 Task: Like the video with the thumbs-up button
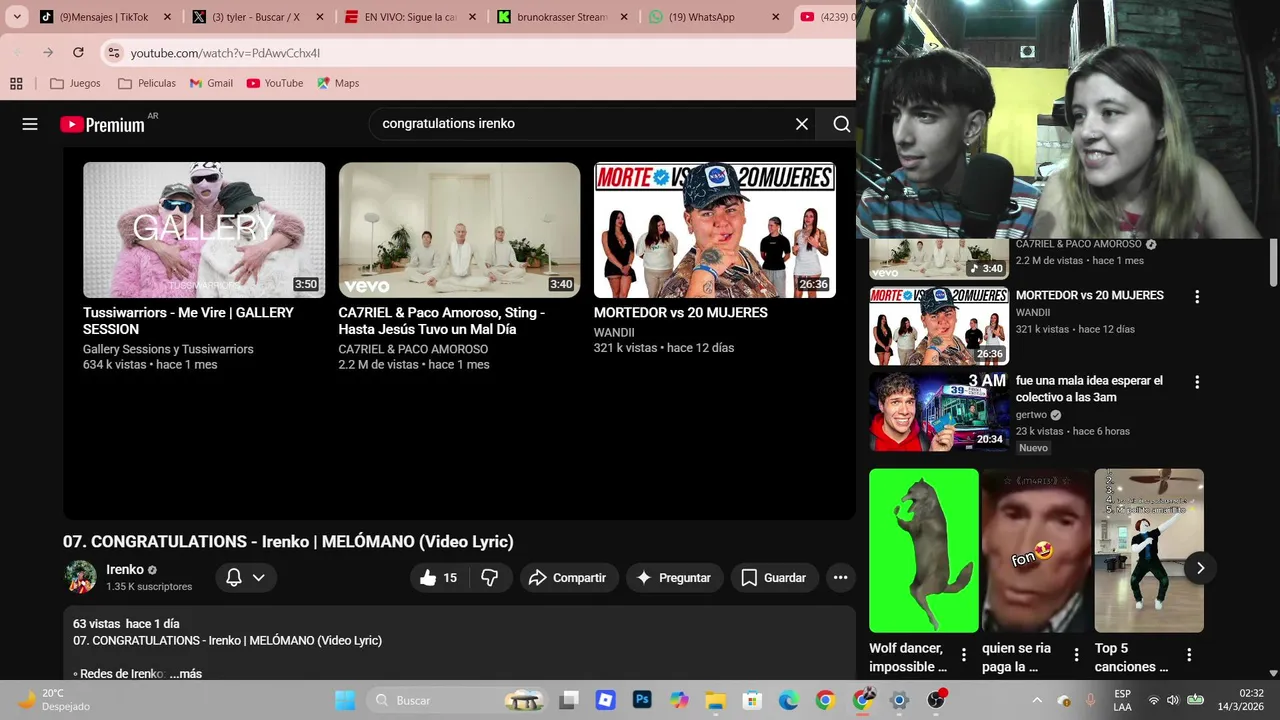tap(438, 577)
